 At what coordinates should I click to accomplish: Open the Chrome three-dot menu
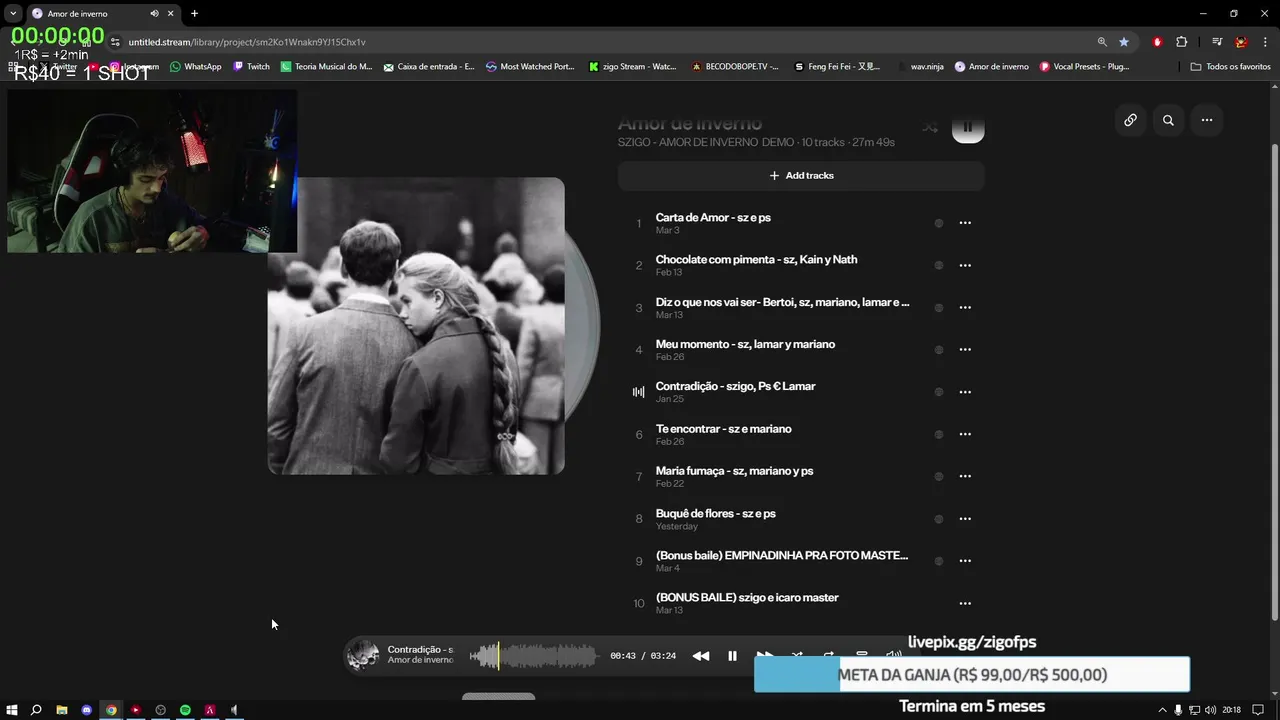click(x=1266, y=42)
